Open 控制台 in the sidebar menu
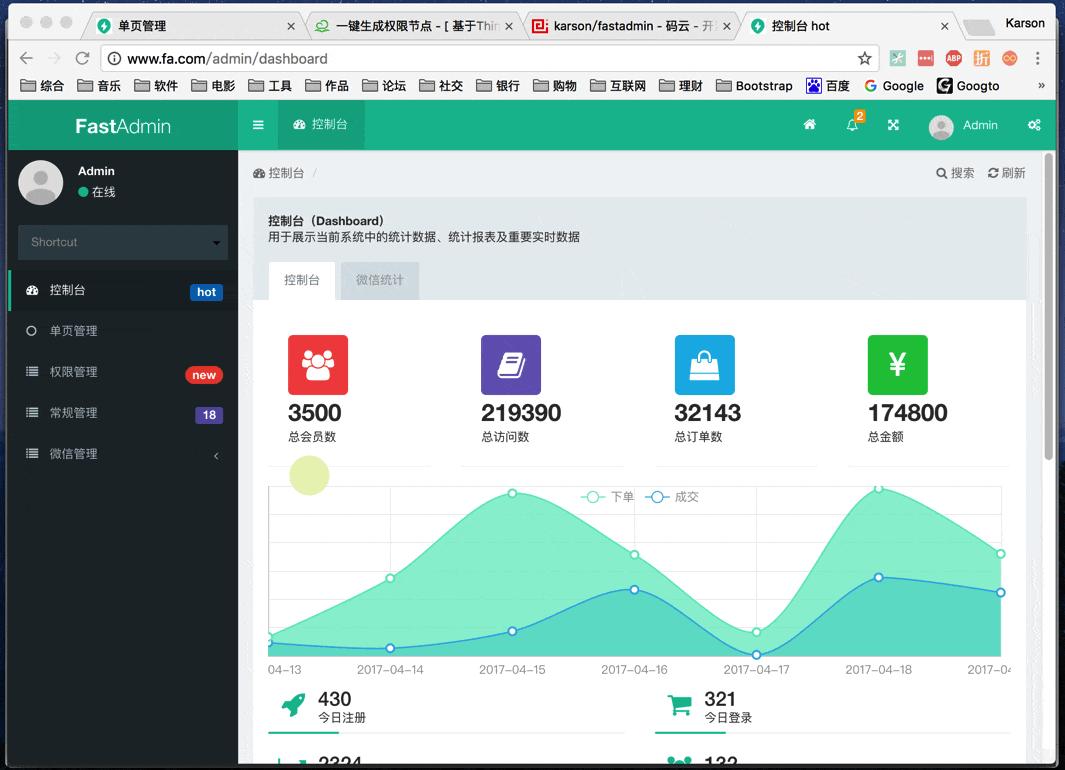 [x=123, y=291]
